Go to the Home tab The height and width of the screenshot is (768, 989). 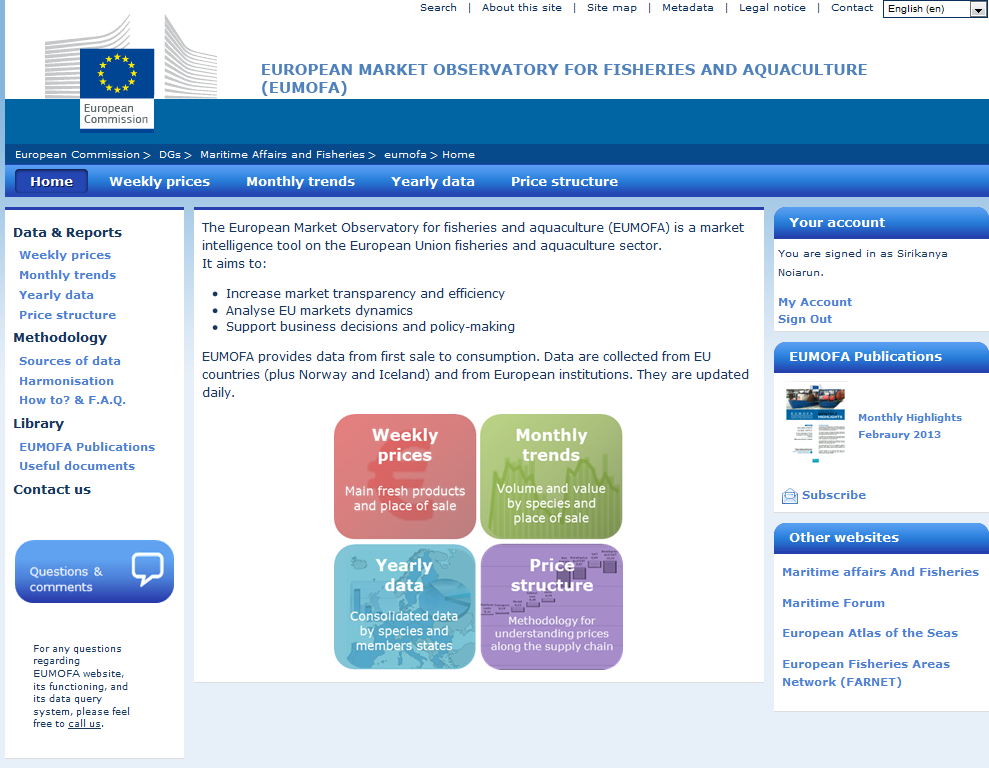tap(51, 182)
